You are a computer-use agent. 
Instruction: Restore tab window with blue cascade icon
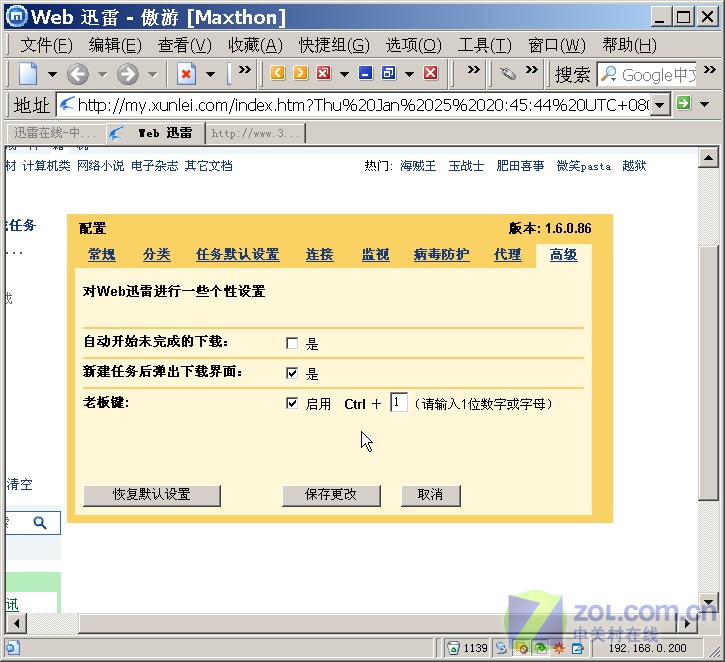tap(389, 73)
